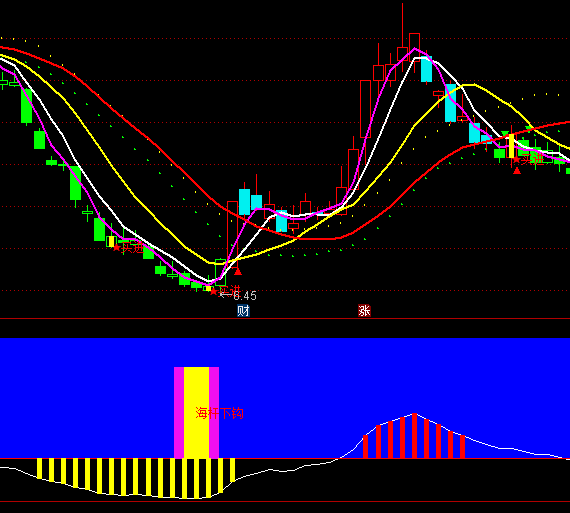Select the tallest red histogram bar
This screenshot has height=513, width=570.
click(x=414, y=436)
